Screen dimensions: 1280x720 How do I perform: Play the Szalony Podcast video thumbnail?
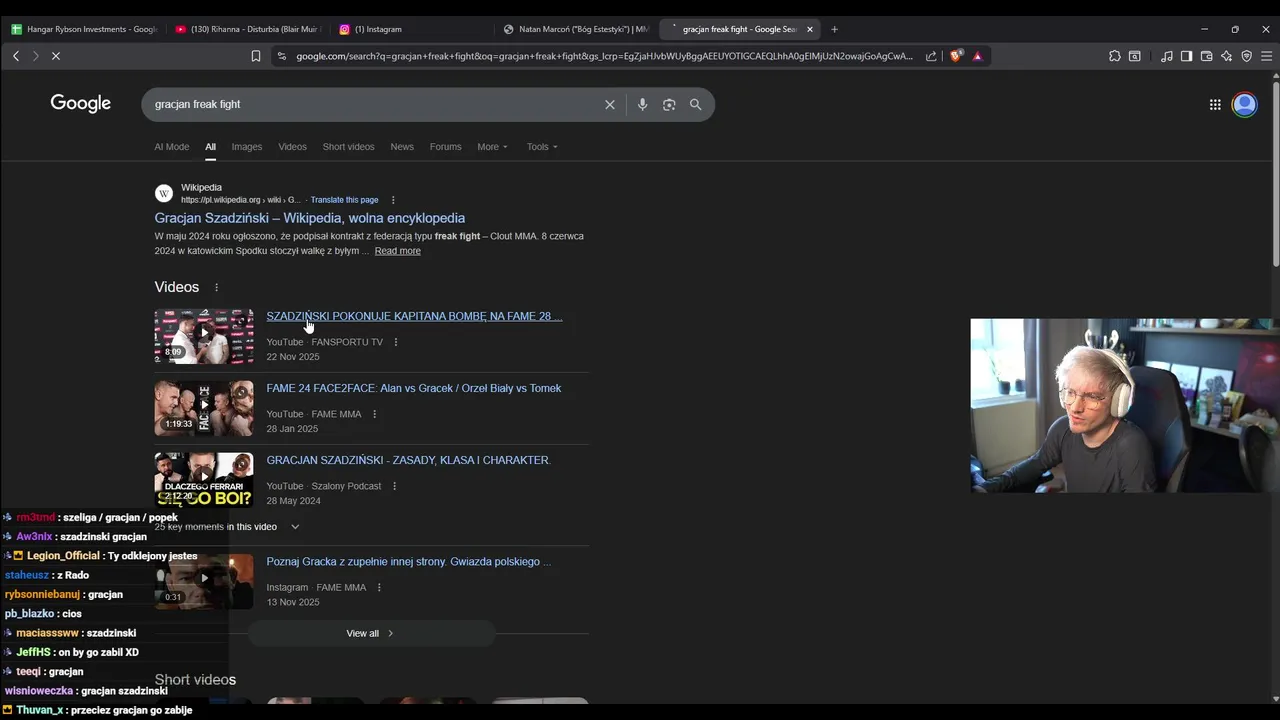[204, 480]
